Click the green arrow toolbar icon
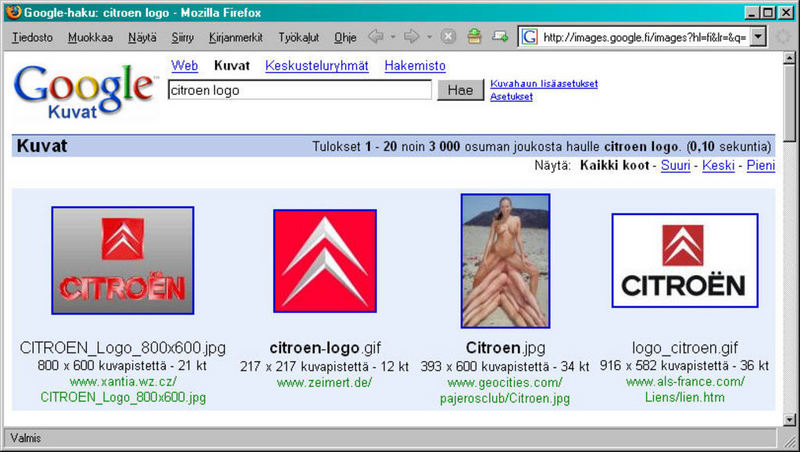 tap(500, 36)
